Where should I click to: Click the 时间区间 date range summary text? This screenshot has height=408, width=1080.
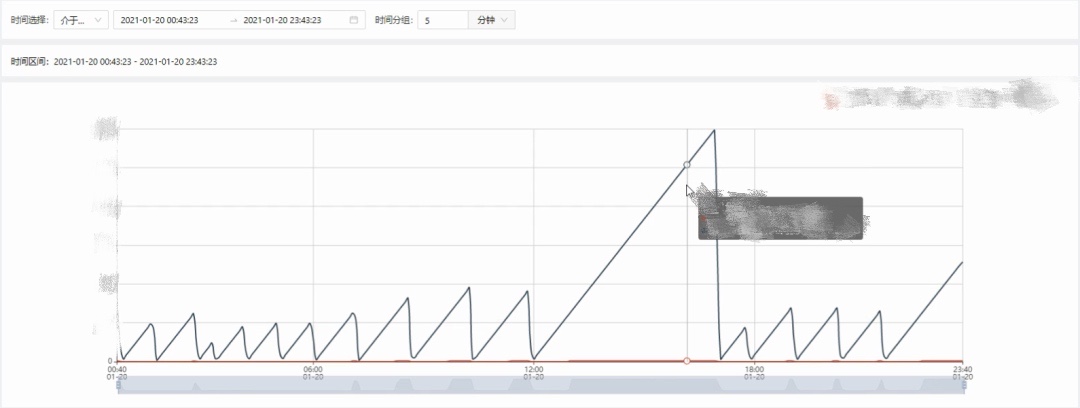[x=114, y=61]
